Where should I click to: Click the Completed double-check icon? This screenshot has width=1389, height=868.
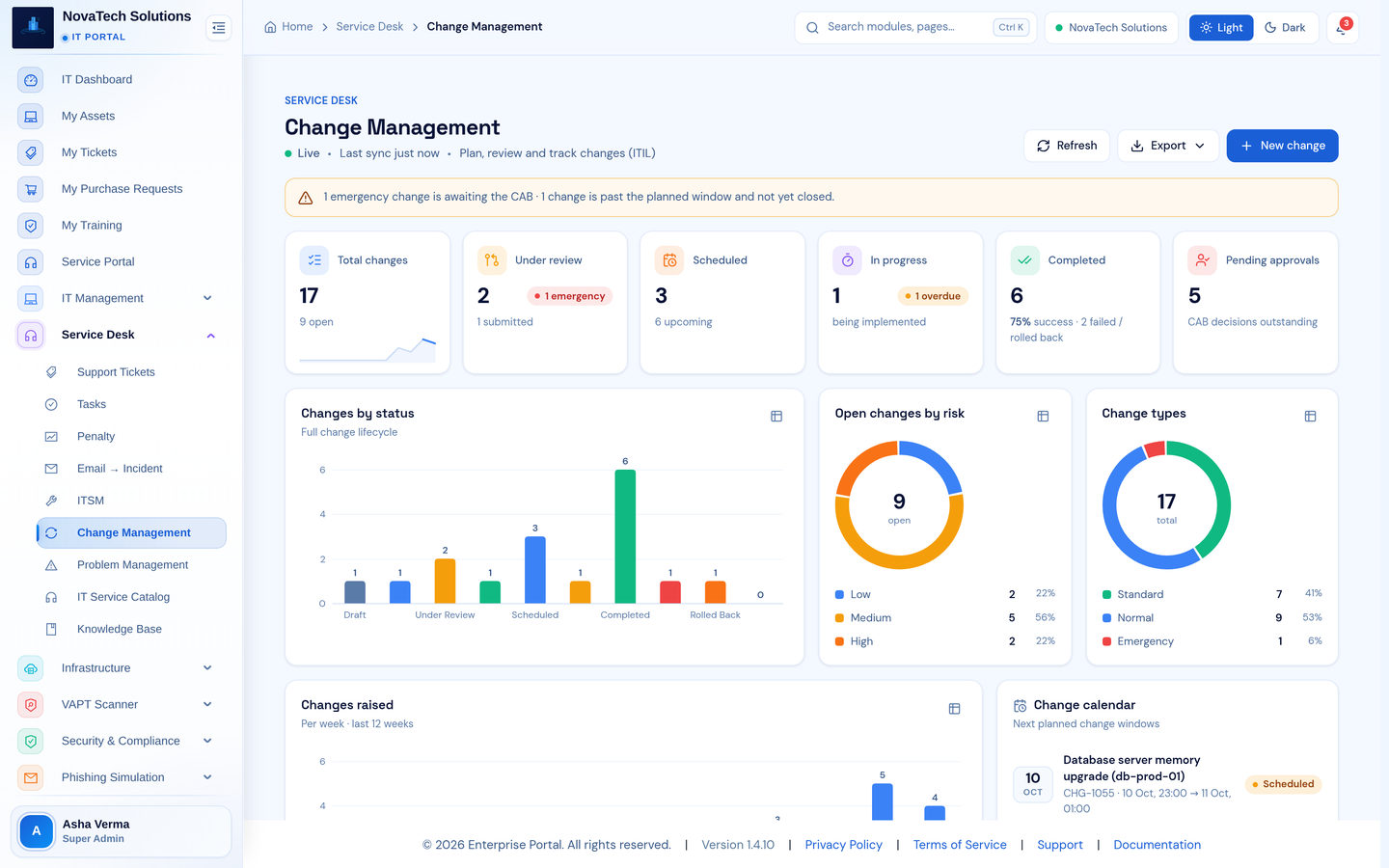pos(1024,260)
